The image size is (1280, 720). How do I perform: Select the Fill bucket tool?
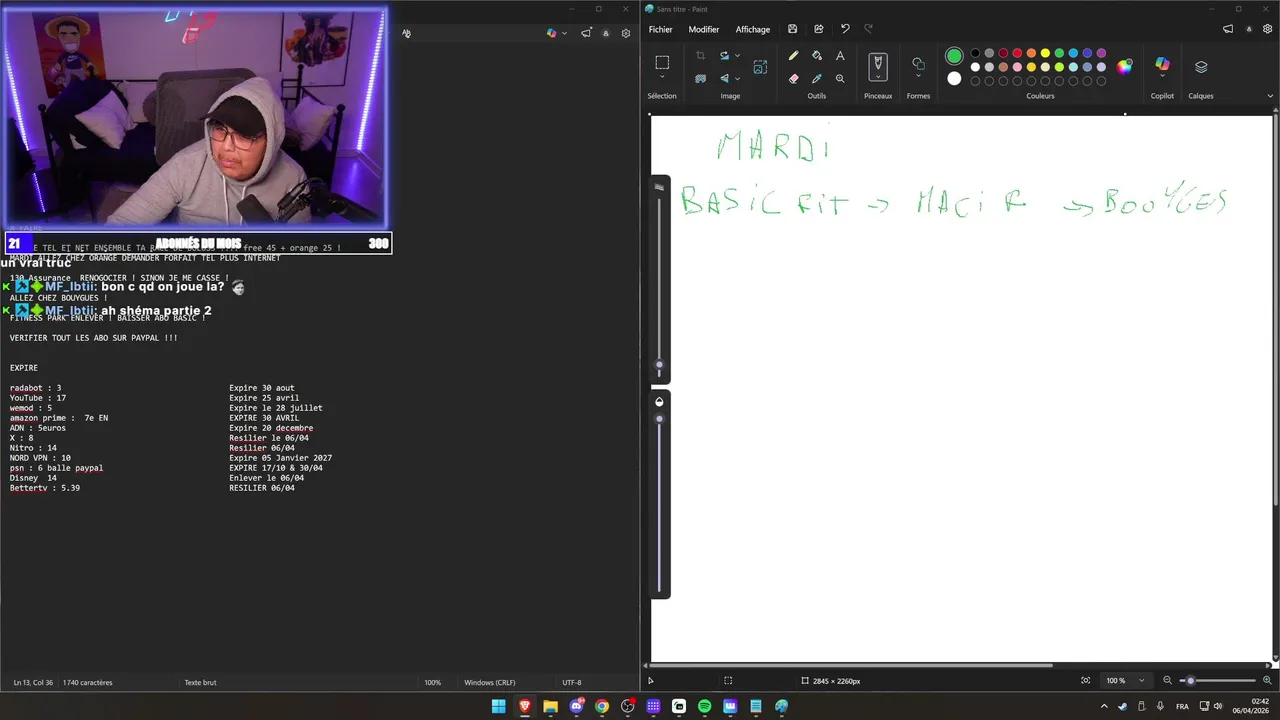click(817, 56)
